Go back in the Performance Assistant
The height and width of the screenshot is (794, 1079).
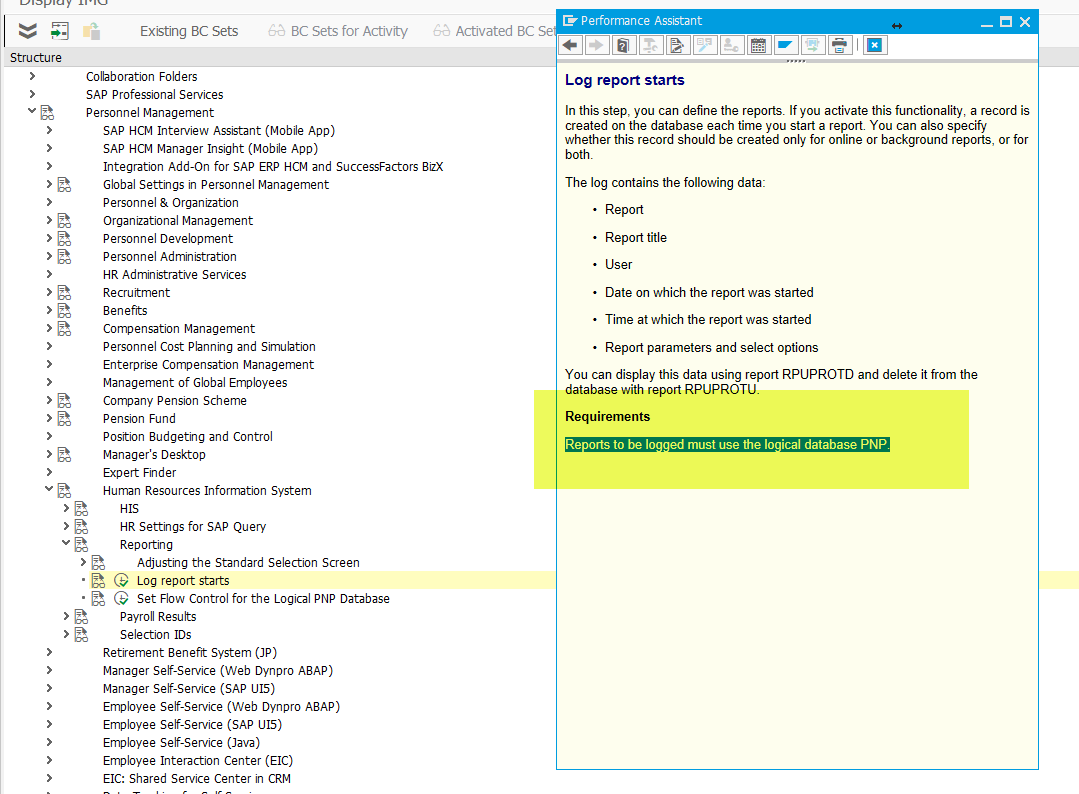[570, 45]
